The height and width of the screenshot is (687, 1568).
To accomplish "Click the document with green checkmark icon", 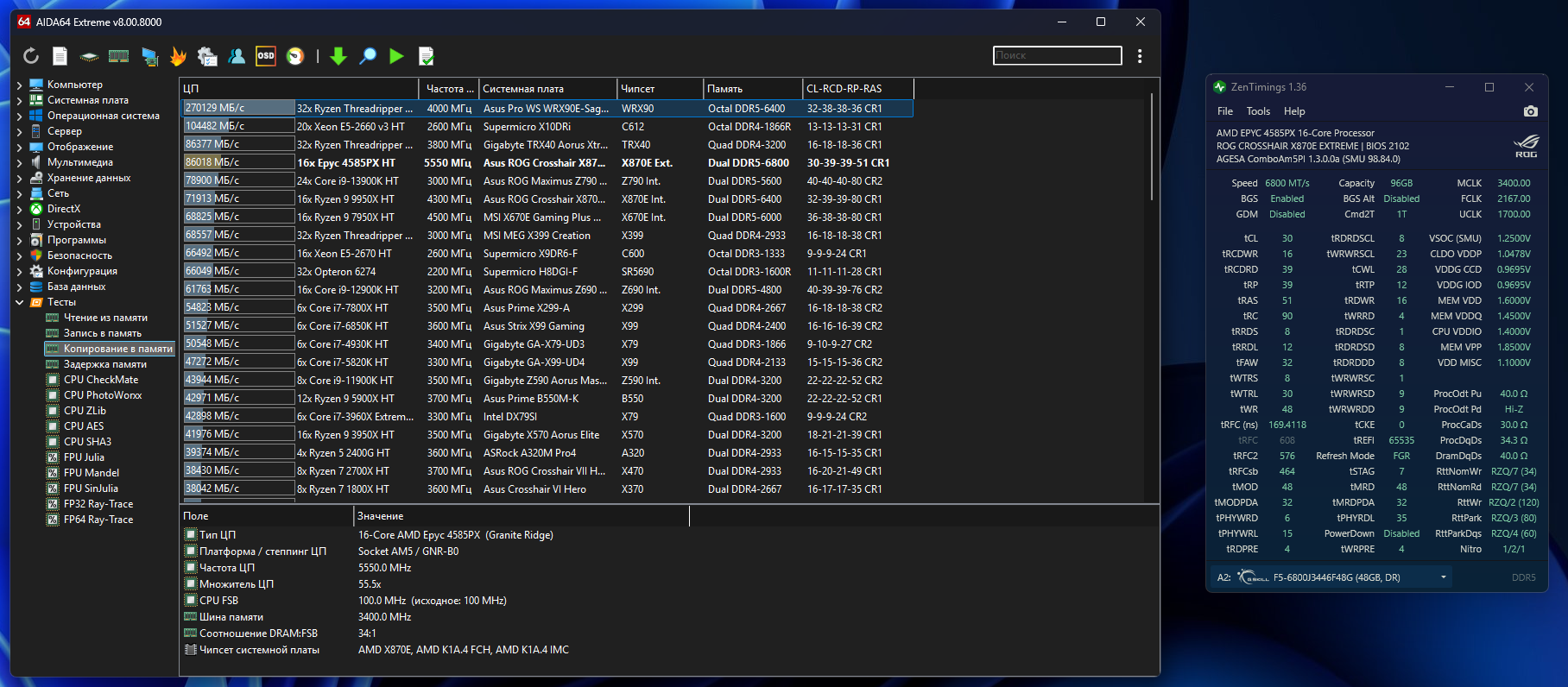I will [x=426, y=56].
